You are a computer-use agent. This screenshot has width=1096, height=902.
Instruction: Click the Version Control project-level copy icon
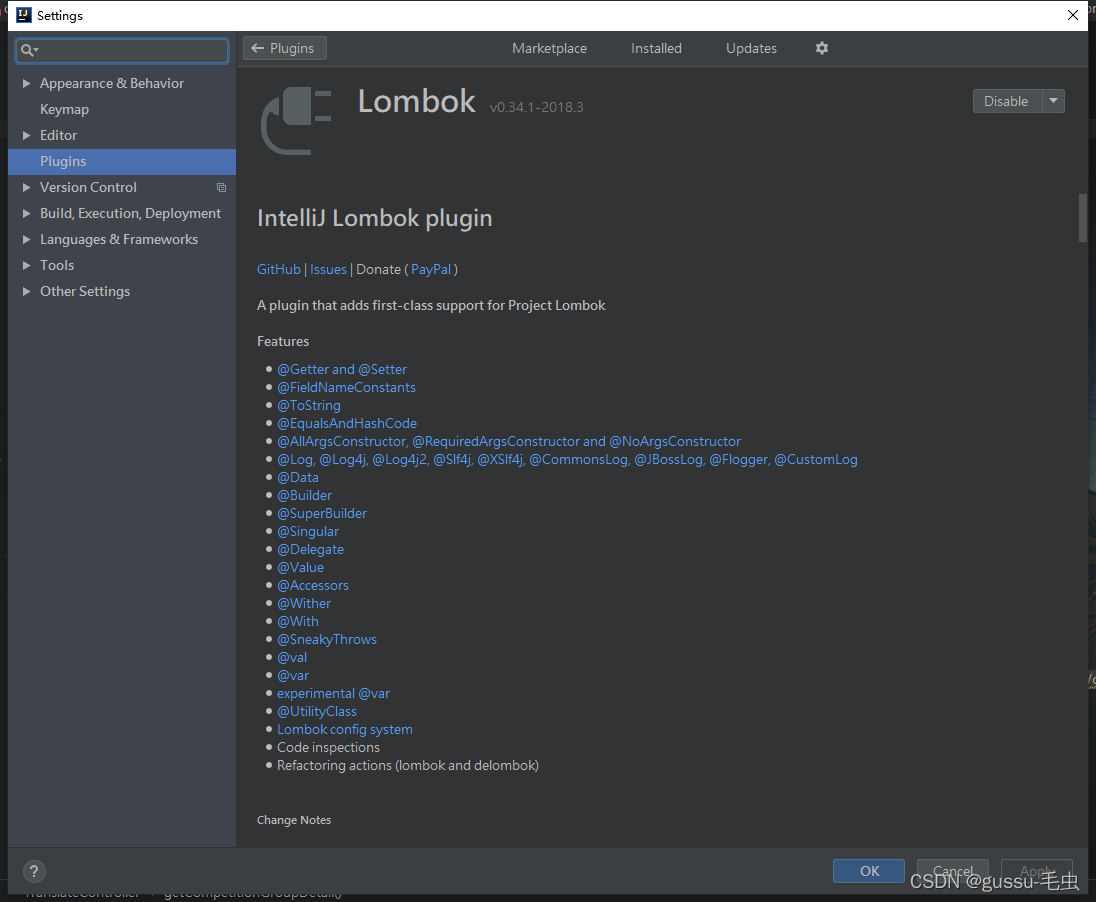(222, 187)
